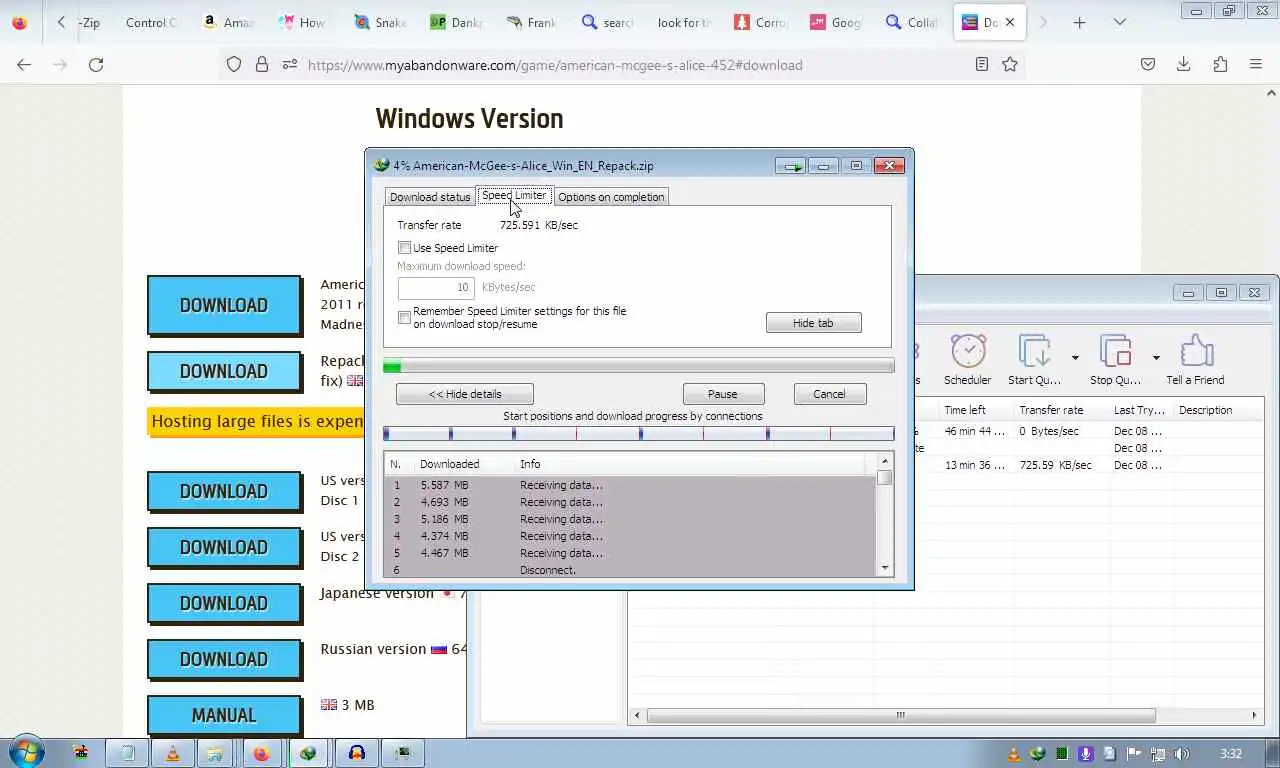Open the Download status tab

430,197
